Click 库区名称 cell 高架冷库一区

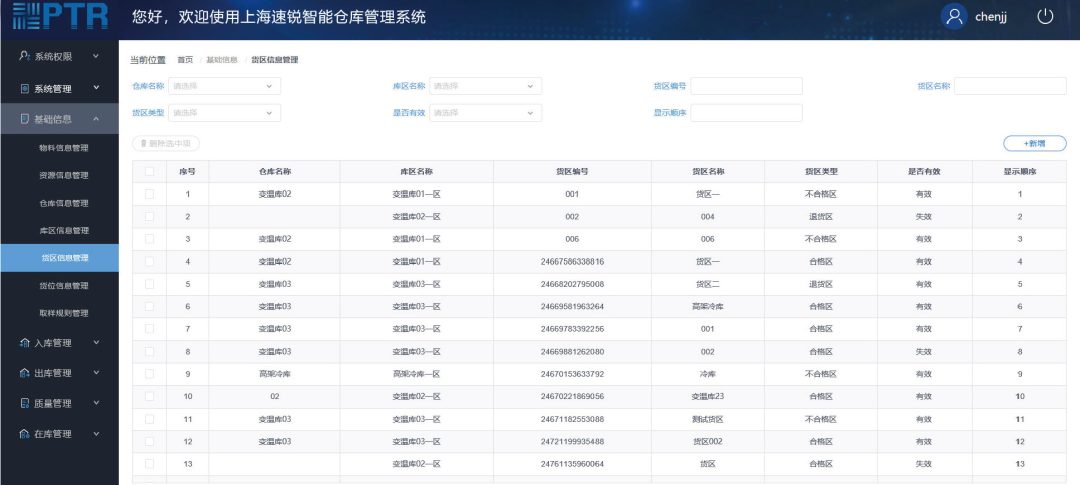(x=416, y=374)
